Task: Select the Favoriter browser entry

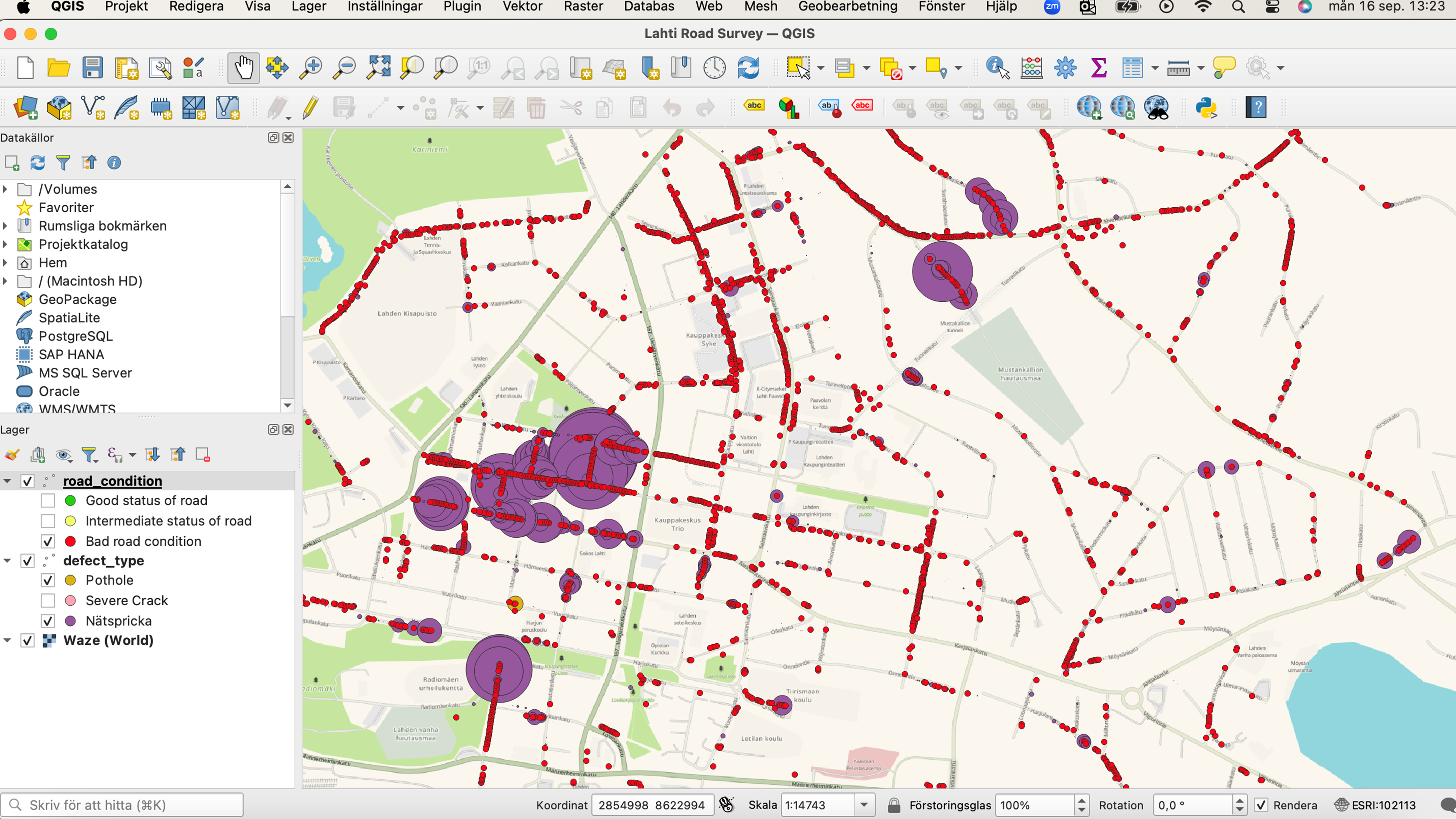Action: tap(66, 208)
